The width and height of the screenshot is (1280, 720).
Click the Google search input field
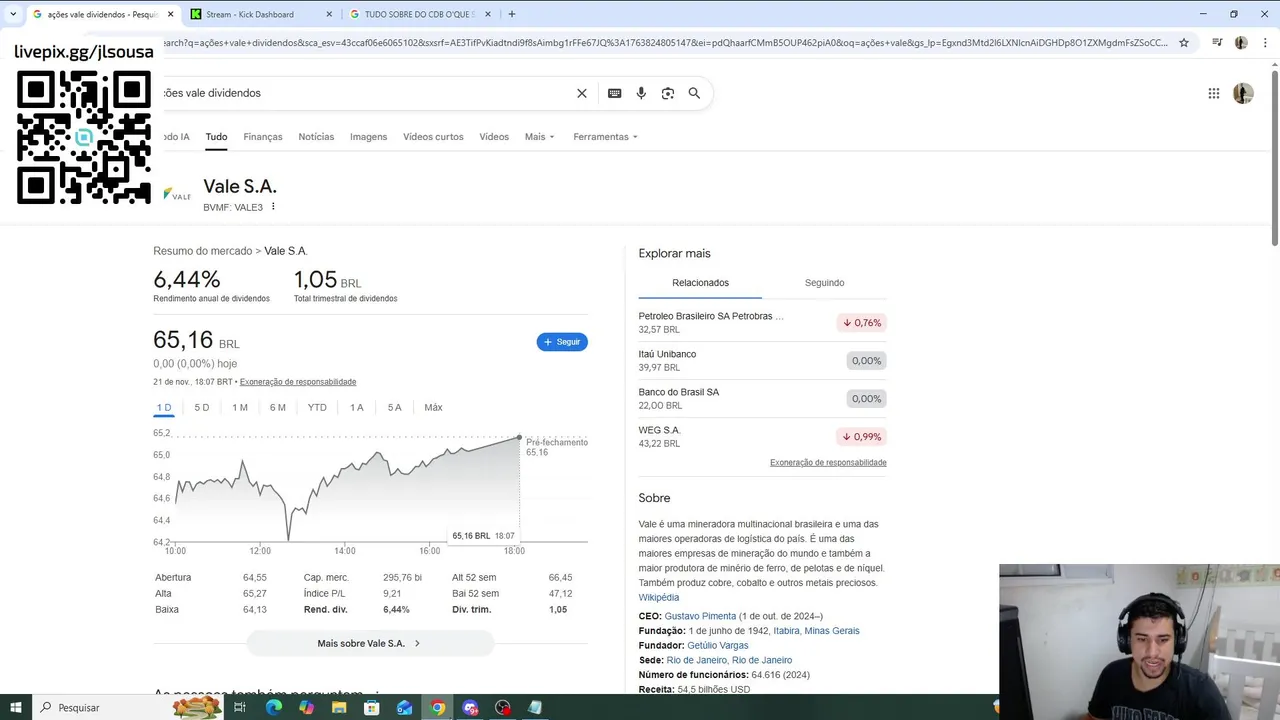[365, 93]
